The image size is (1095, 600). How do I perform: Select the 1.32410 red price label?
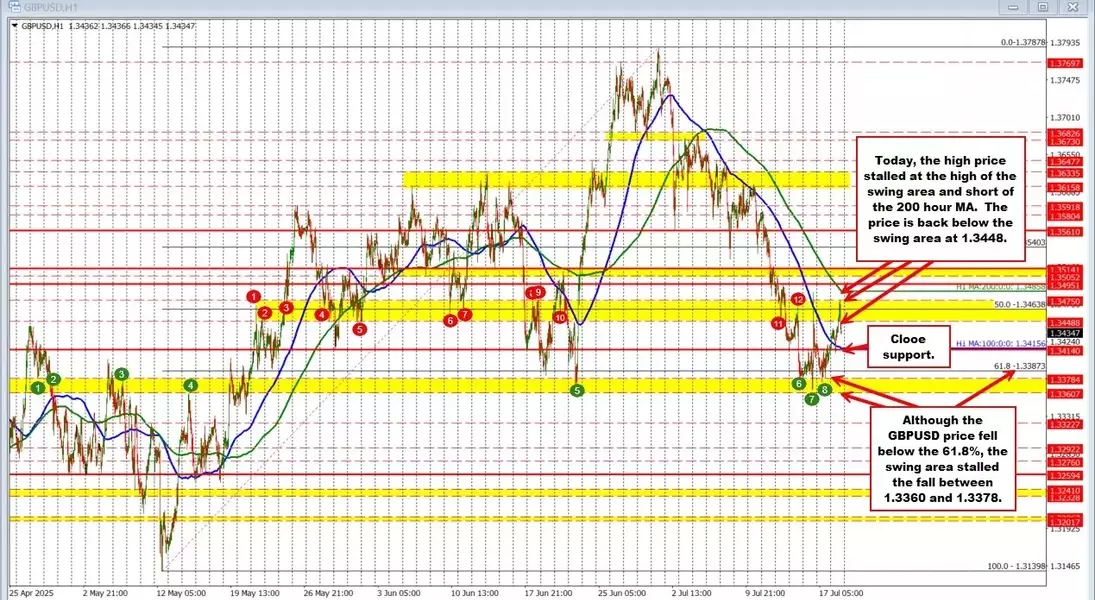(x=1066, y=491)
